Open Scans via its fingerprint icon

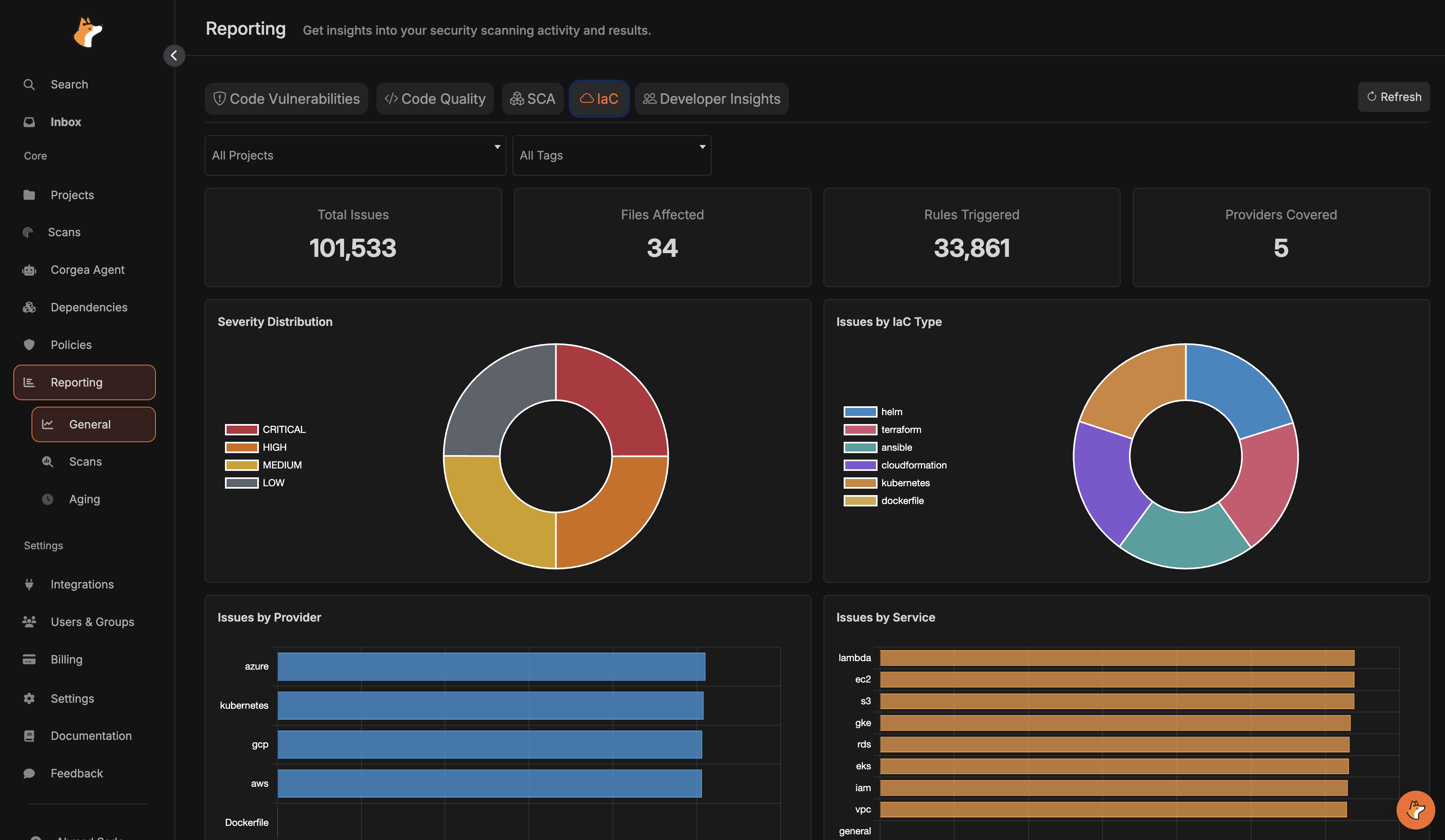coord(27,232)
